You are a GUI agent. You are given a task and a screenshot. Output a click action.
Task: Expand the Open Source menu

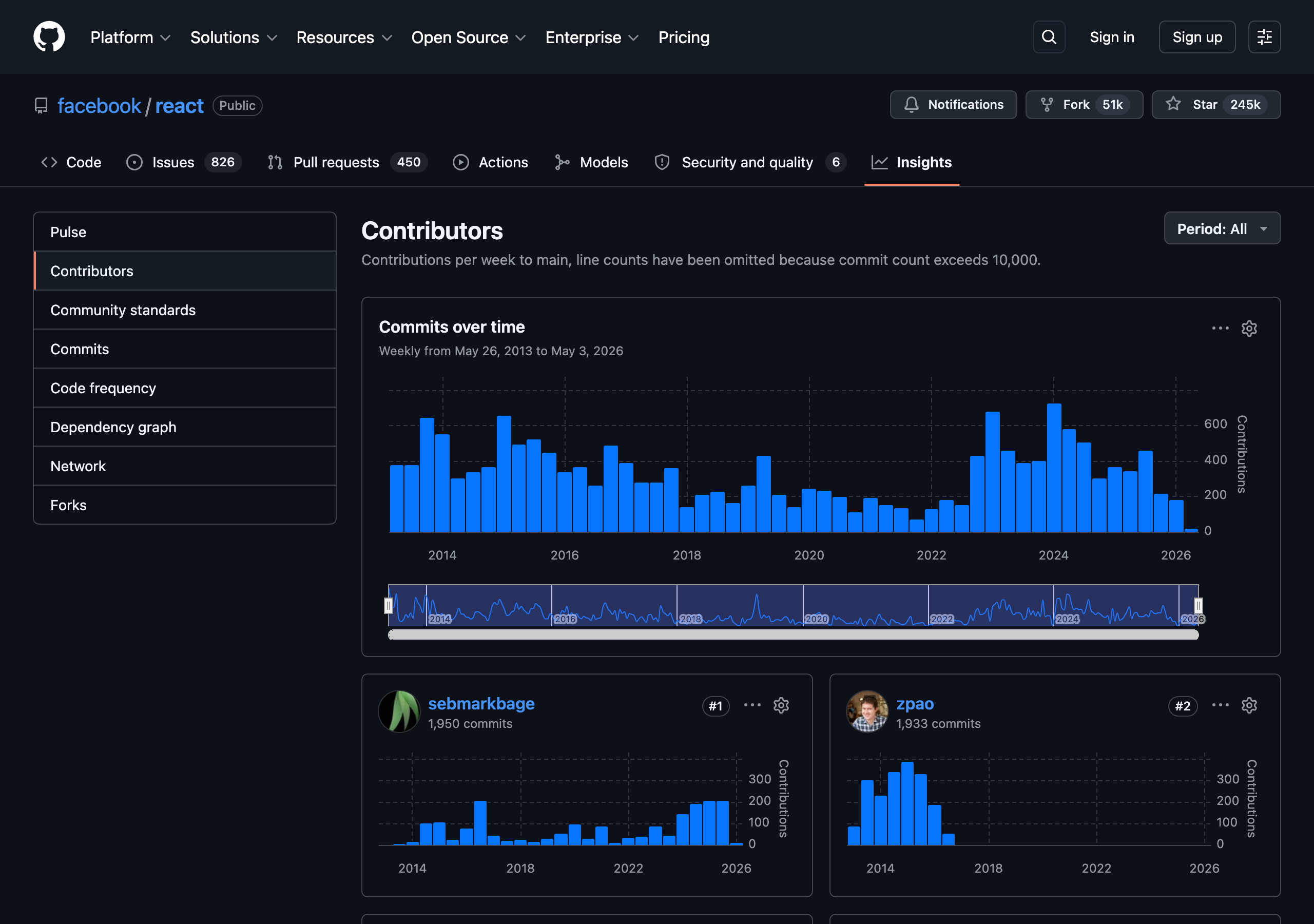click(x=469, y=38)
